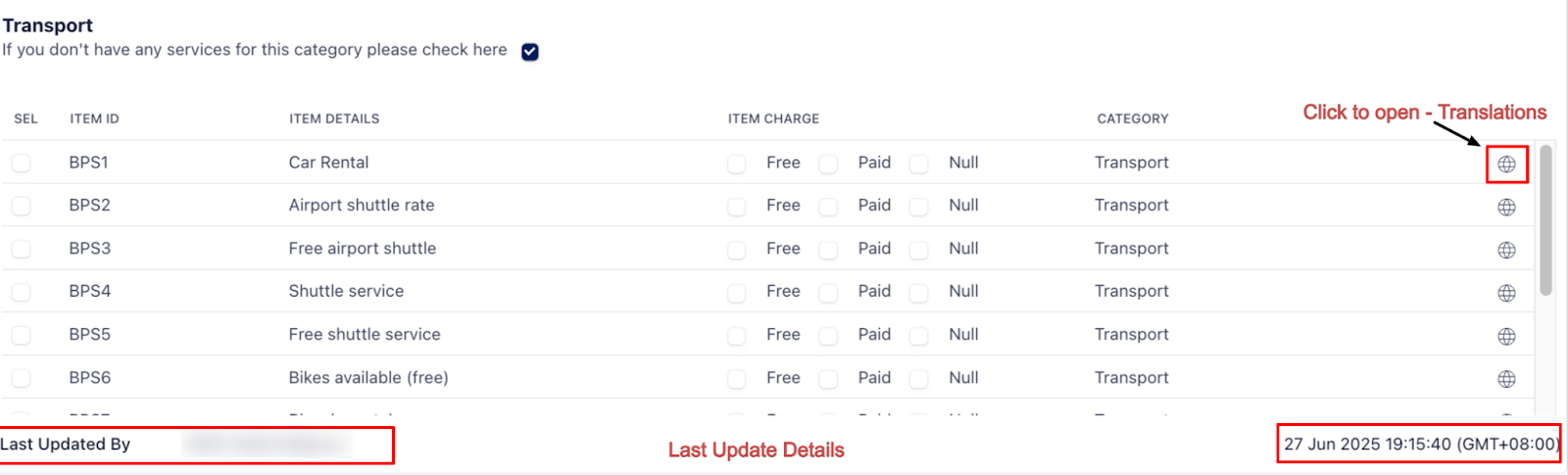Screen dimensions: 1568x475
Task: Tick the Free option for Car Rental
Action: coord(737,164)
